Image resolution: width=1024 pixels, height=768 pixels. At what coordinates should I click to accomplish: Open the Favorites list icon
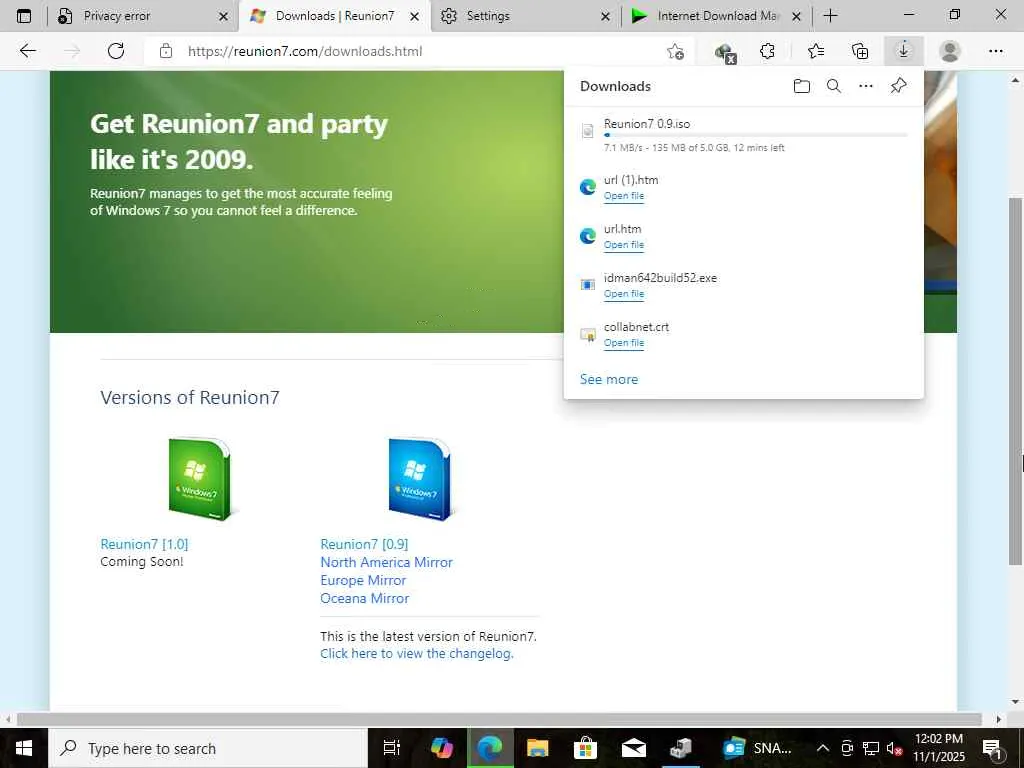[x=816, y=51]
